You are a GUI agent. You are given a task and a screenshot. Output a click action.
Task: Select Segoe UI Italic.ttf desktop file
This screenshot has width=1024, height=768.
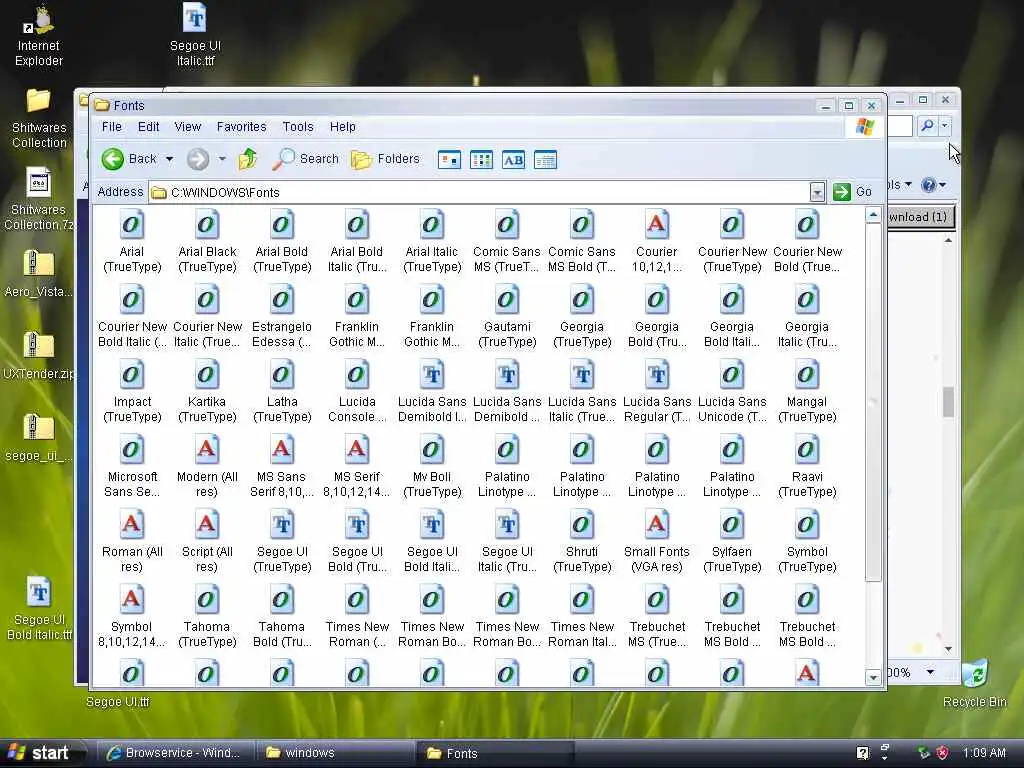[x=195, y=36]
